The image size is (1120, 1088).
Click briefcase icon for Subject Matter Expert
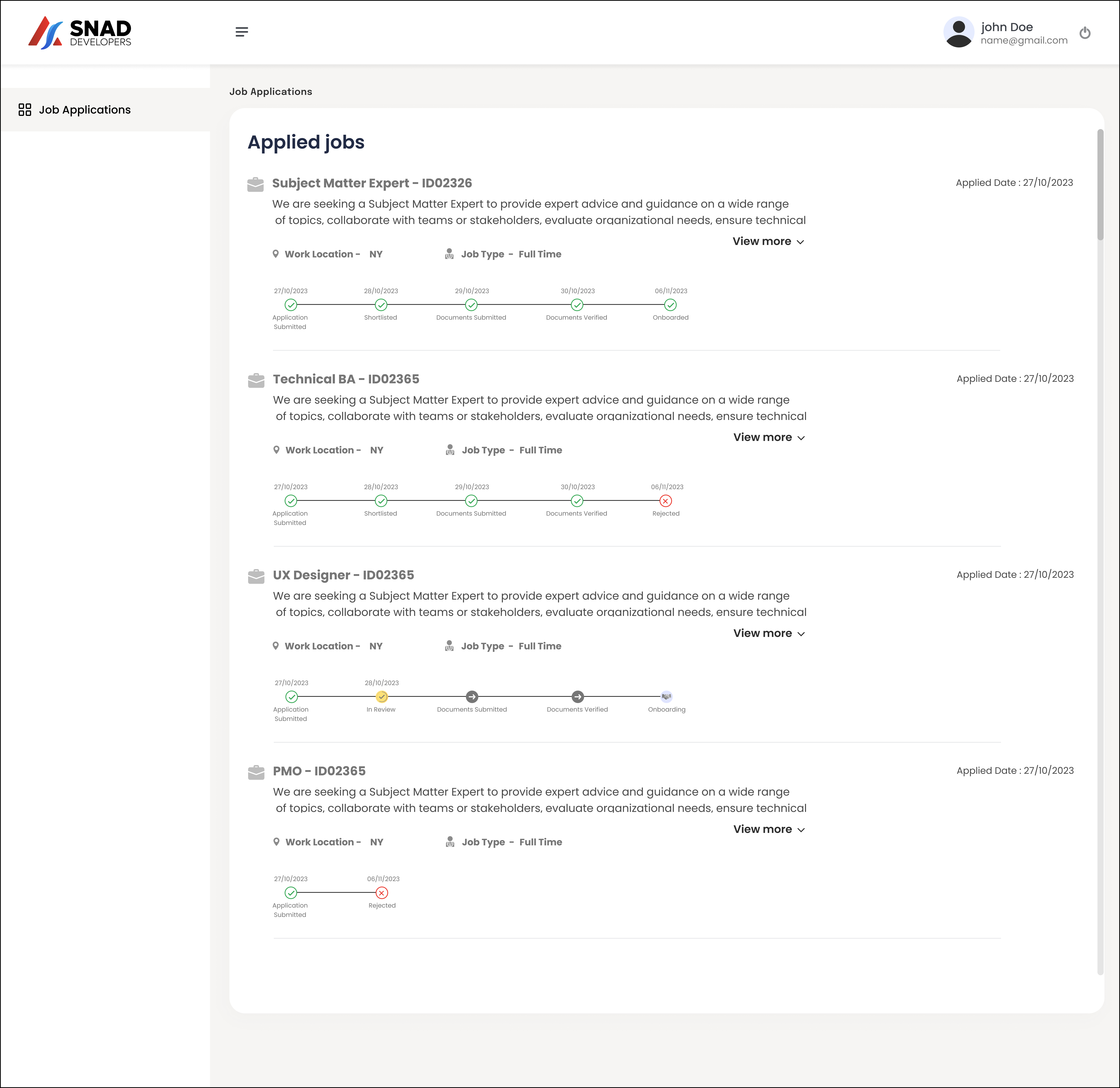255,185
